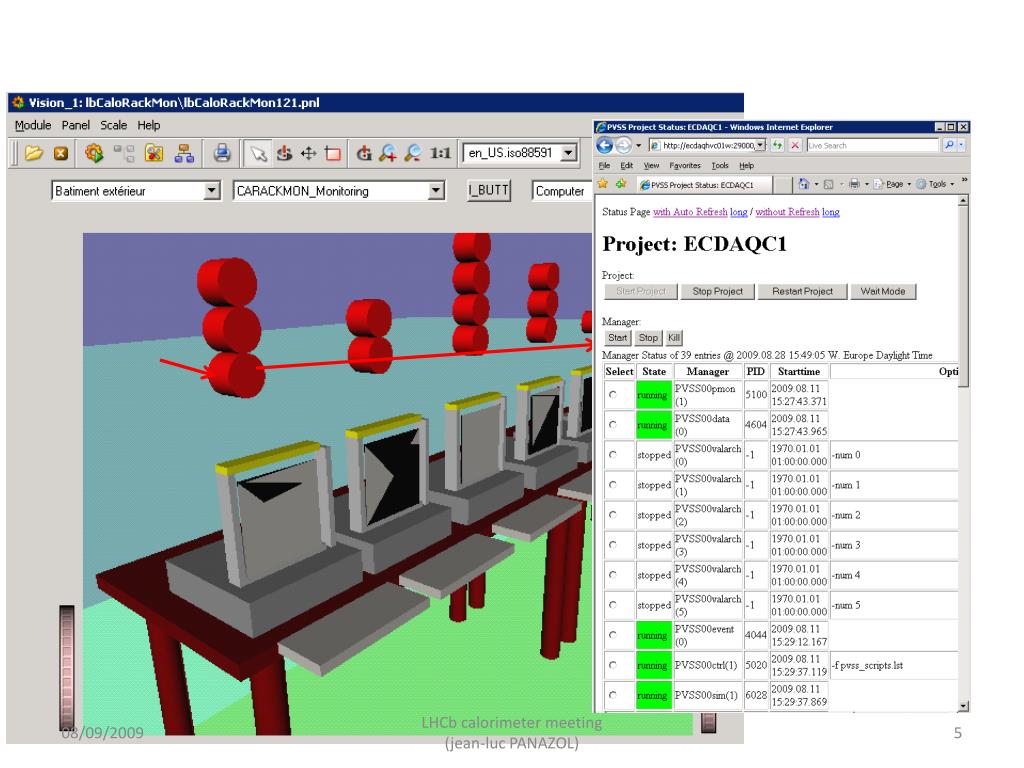Select the radio button for PVSS00valarch (2)
The width and height of the screenshot is (1024, 768).
point(613,515)
